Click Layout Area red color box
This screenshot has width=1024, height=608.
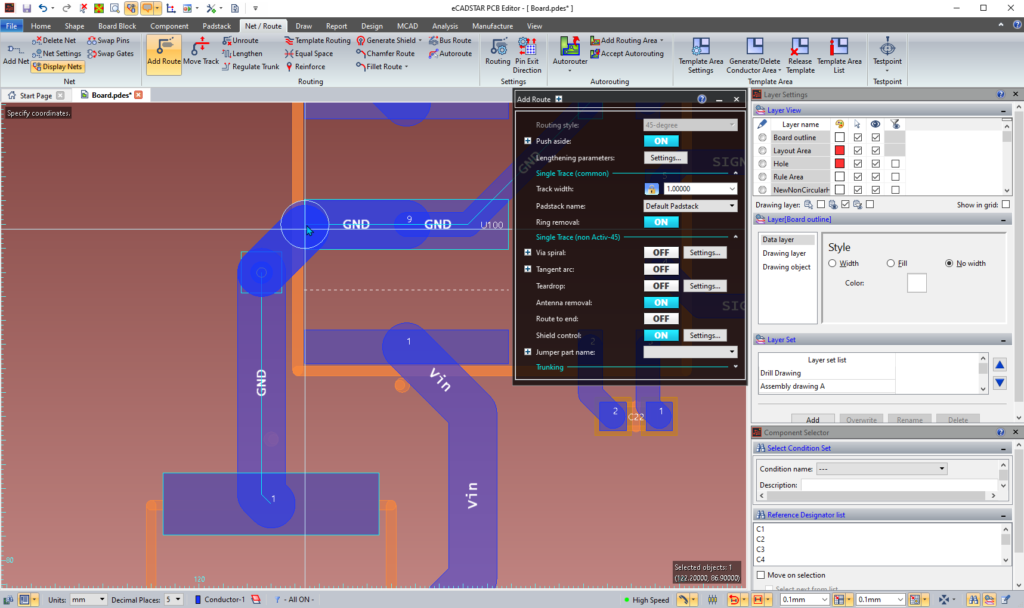point(840,150)
